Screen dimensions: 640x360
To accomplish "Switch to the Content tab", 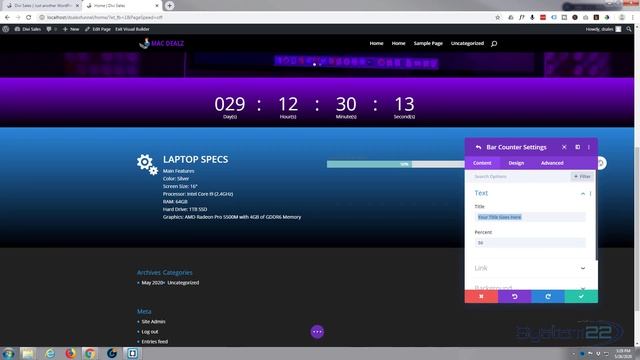I will (x=482, y=163).
